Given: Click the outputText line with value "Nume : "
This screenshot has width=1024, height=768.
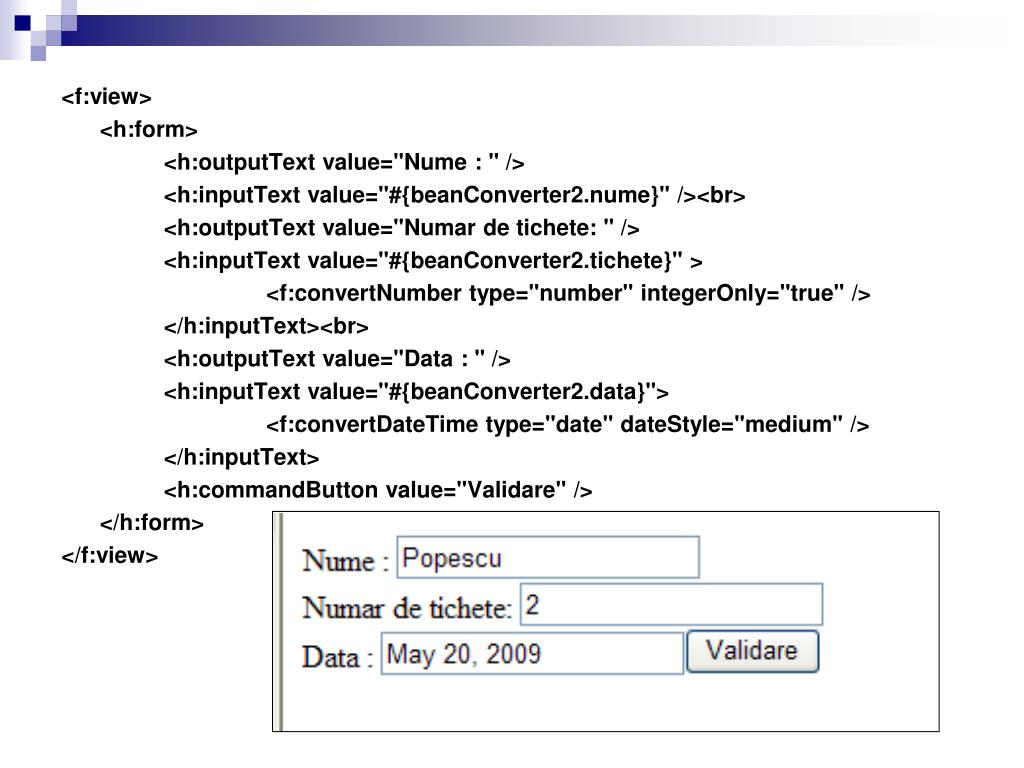Looking at the screenshot, I should click(344, 163).
